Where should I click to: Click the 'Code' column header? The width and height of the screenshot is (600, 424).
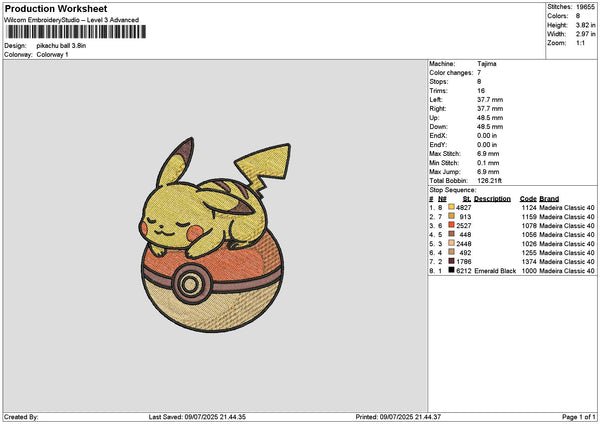pos(528,199)
